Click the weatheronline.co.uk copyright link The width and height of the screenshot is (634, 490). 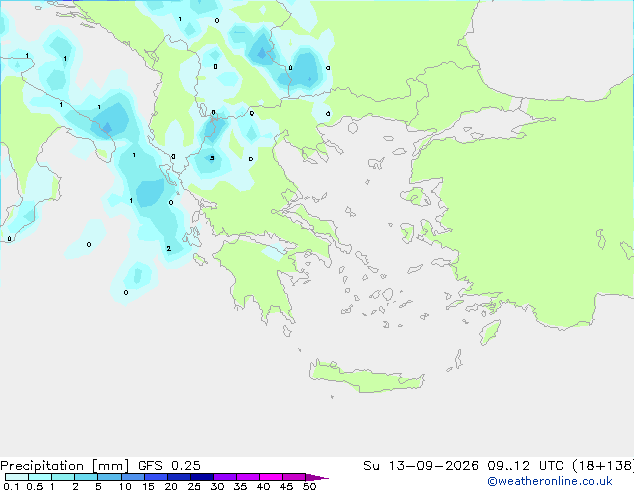point(550,481)
